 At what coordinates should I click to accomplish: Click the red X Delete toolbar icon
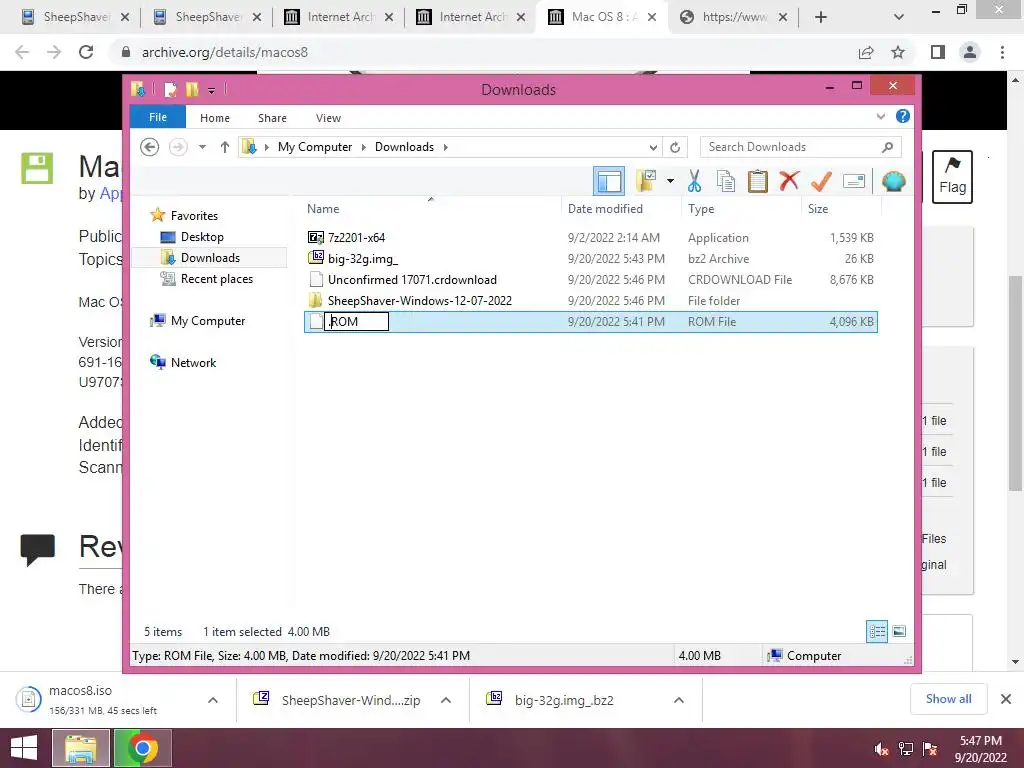(789, 180)
